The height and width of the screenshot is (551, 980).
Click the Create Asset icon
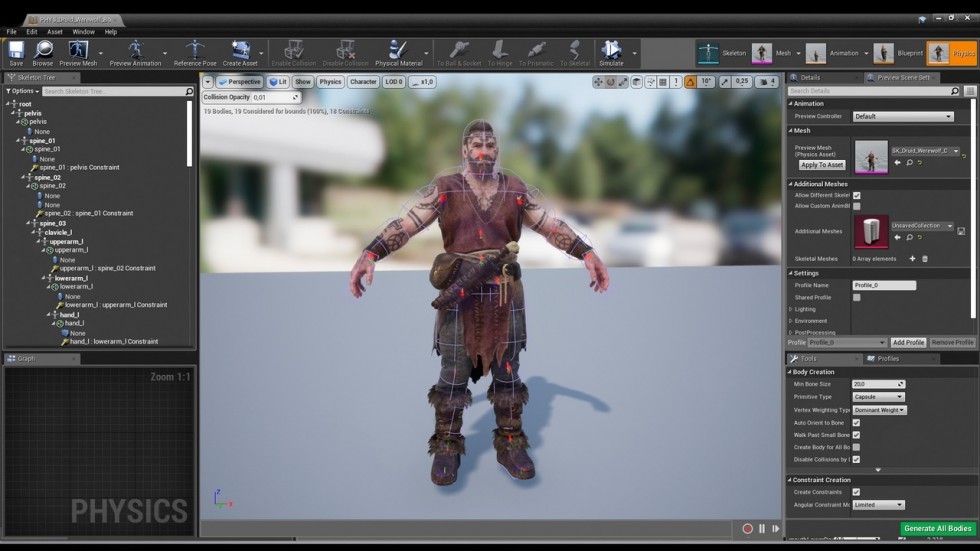(x=240, y=50)
